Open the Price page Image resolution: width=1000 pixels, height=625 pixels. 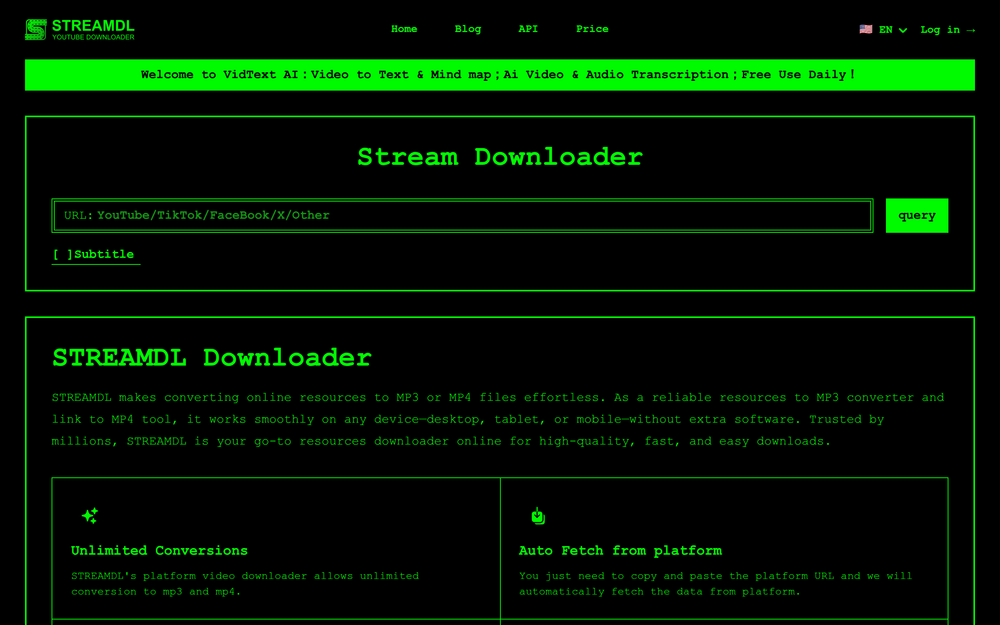pyautogui.click(x=592, y=29)
